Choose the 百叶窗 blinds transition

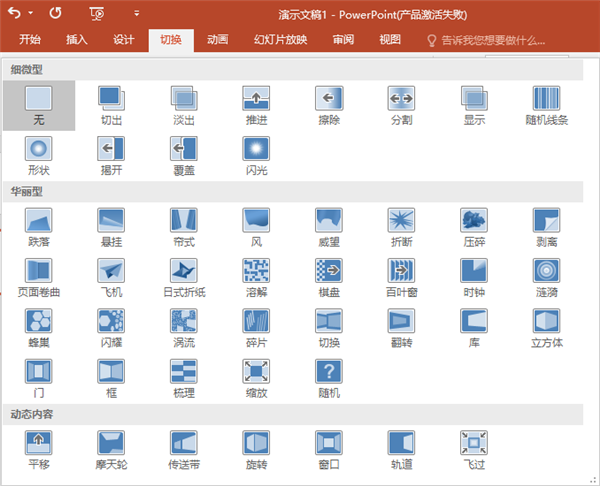401,278
